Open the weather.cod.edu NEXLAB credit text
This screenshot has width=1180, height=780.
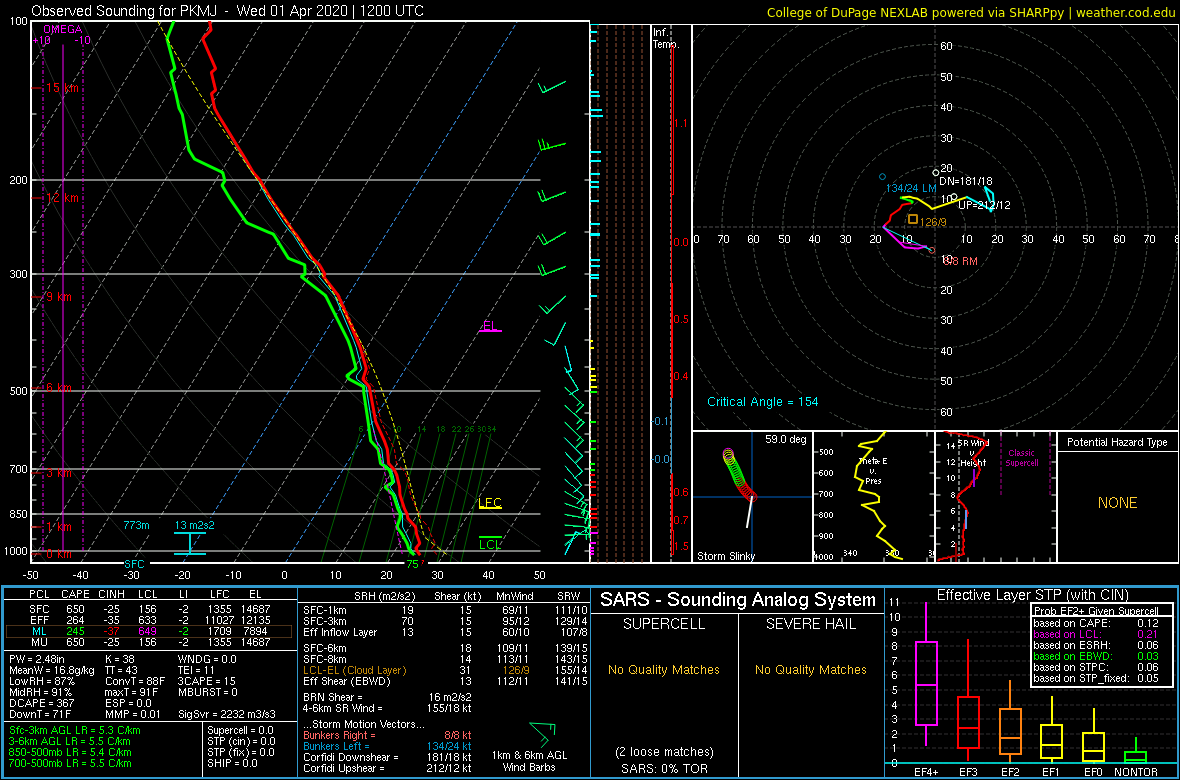click(971, 11)
